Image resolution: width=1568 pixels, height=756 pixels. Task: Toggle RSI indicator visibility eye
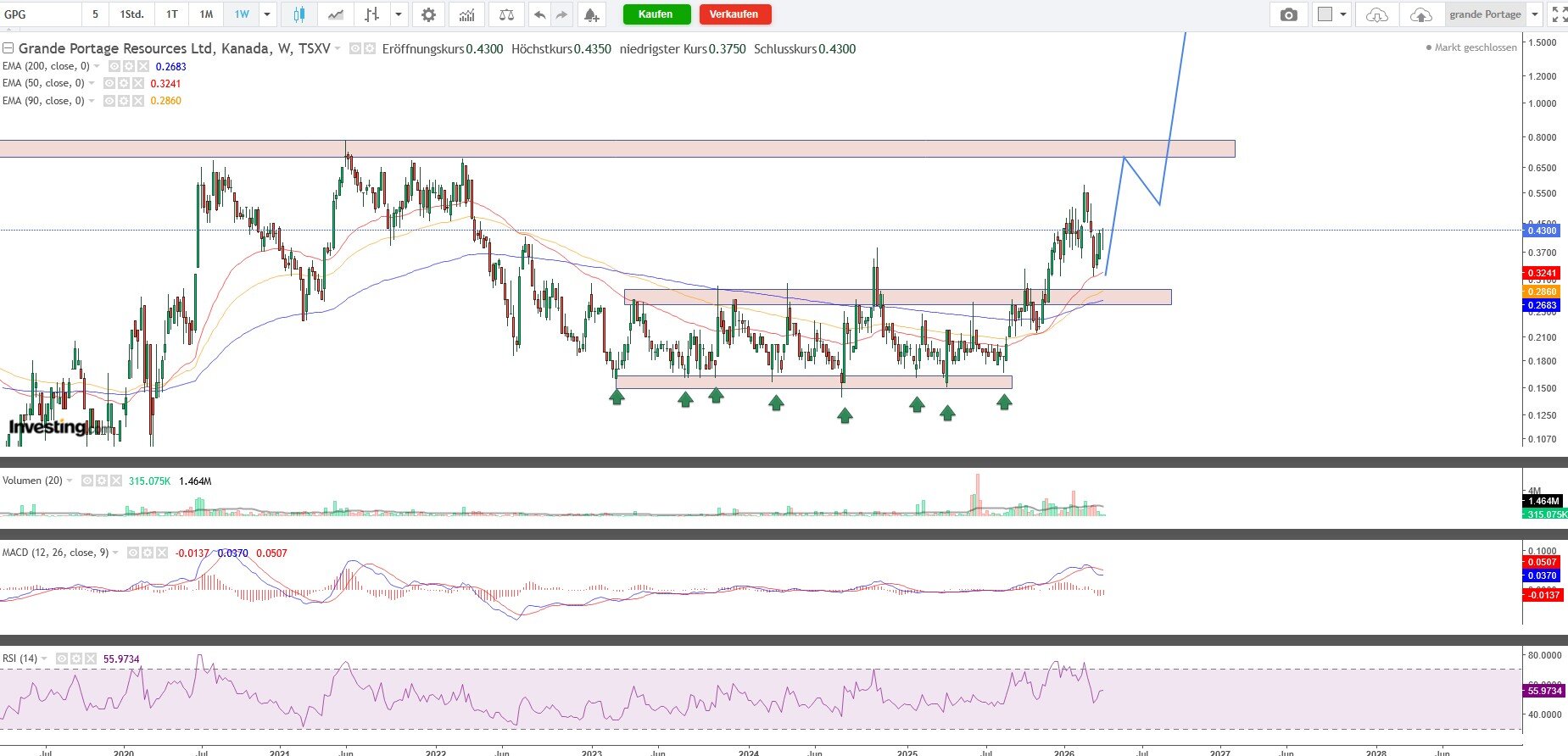(63, 659)
